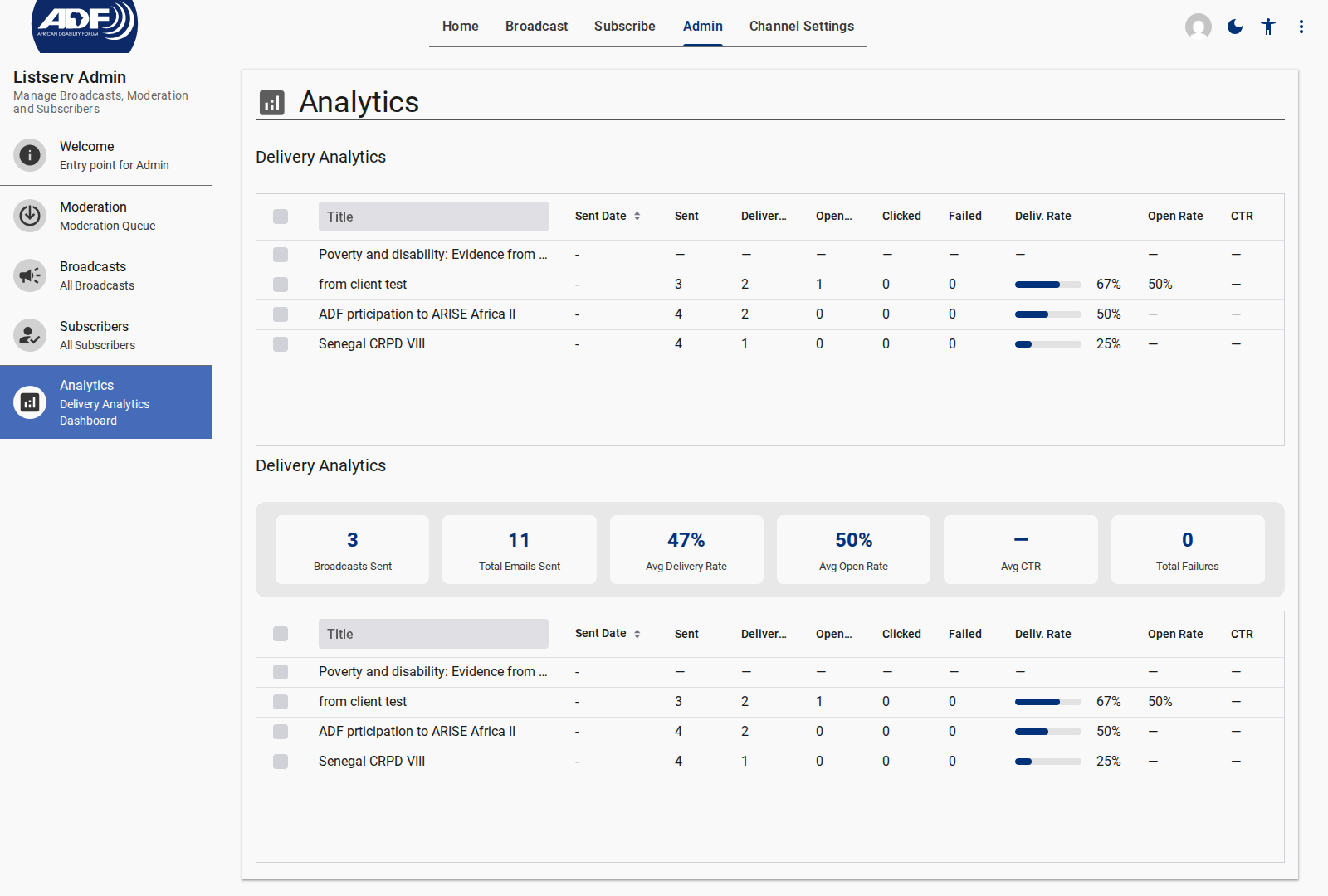
Task: Click the Welcome info icon
Action: pyautogui.click(x=30, y=155)
